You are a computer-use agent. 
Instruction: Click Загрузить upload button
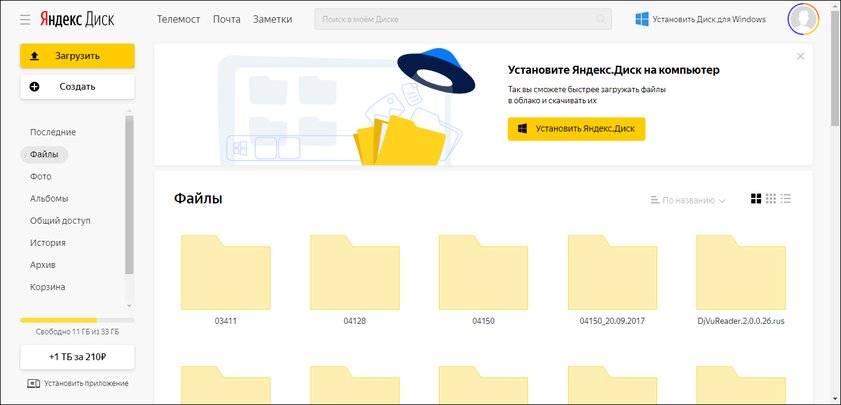77,56
